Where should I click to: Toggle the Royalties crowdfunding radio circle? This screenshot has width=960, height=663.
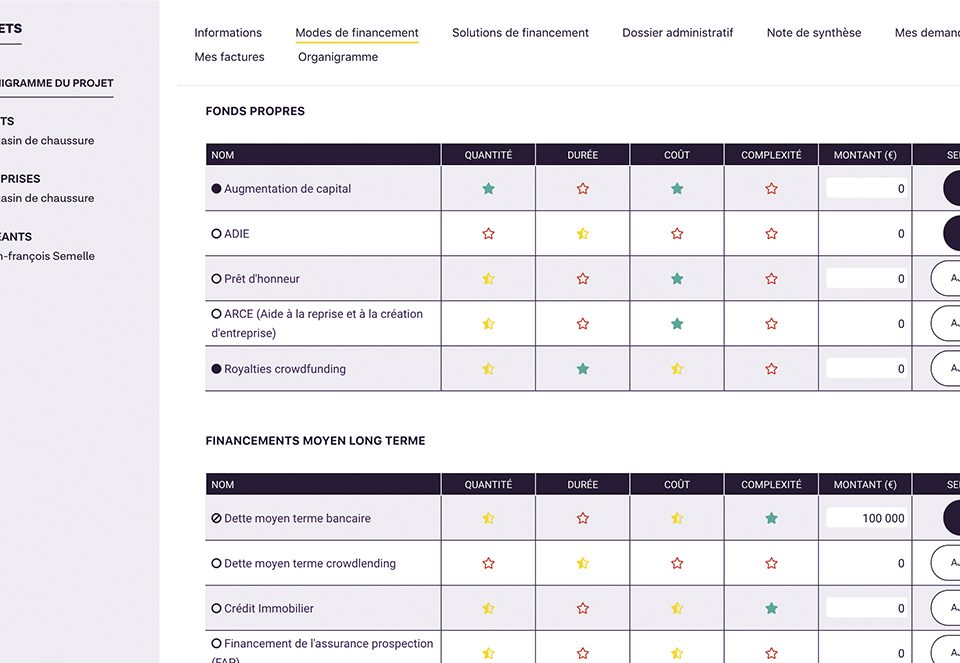(216, 369)
